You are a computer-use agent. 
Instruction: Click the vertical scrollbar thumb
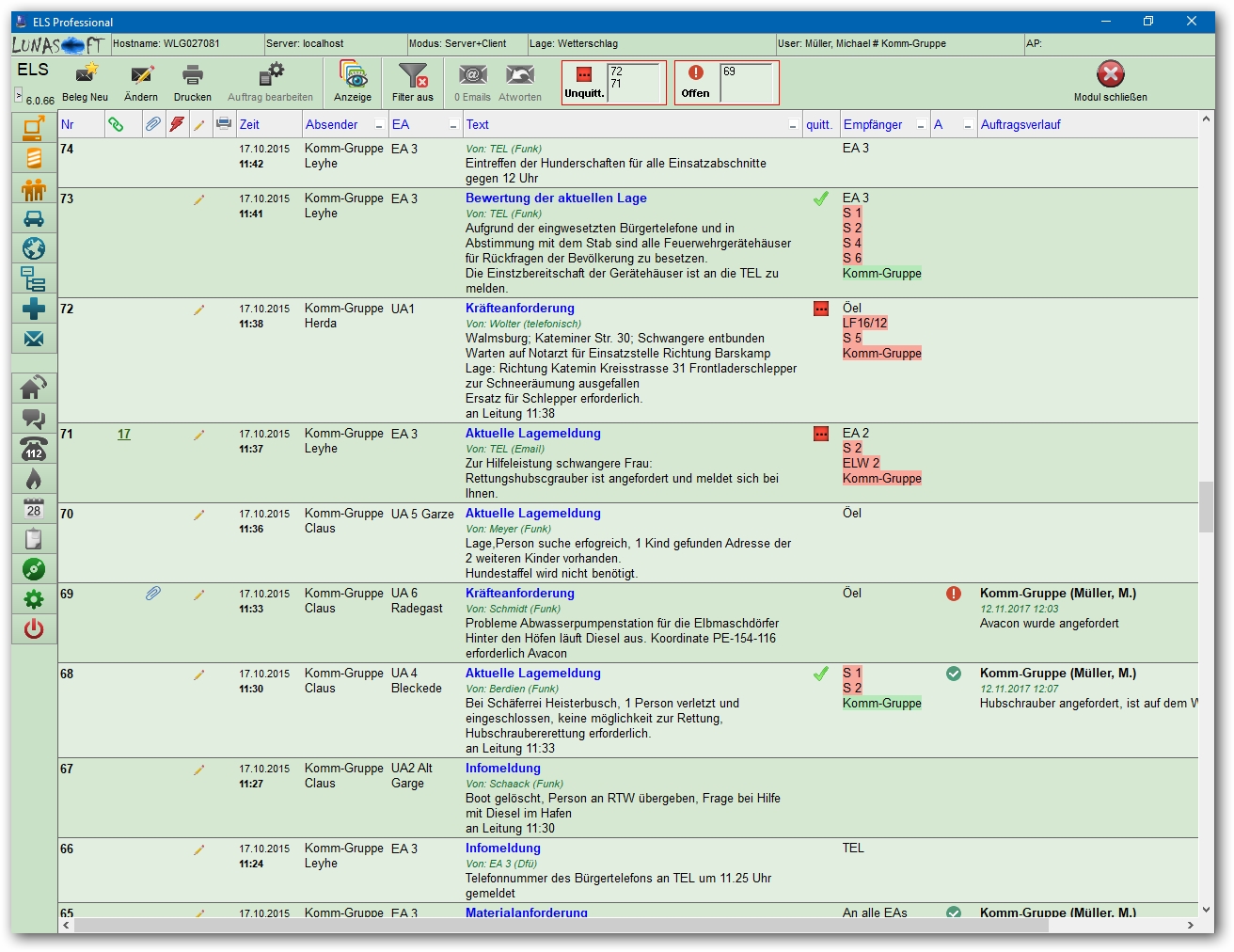[x=1206, y=507]
